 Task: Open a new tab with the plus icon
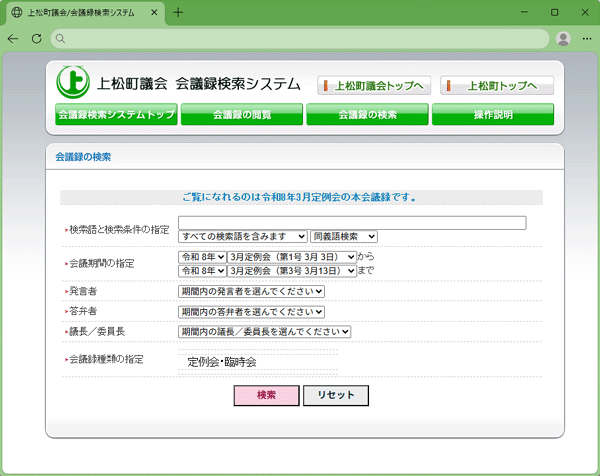click(178, 13)
